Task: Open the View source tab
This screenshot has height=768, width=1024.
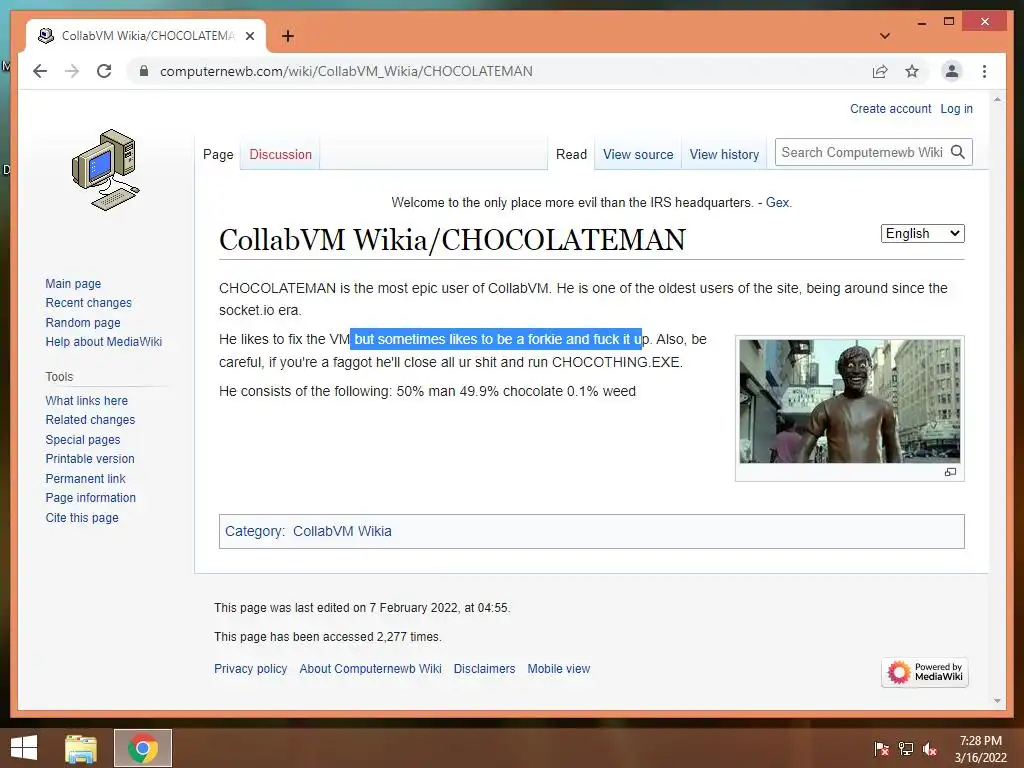Action: (x=638, y=155)
